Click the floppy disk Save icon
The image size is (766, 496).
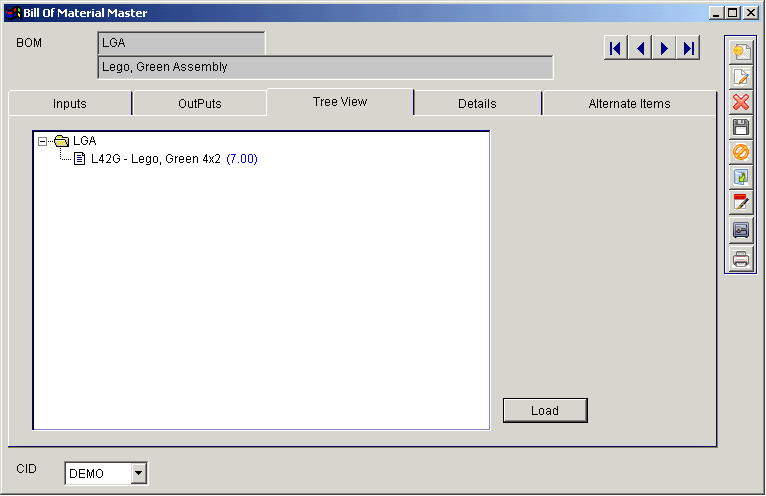point(740,127)
